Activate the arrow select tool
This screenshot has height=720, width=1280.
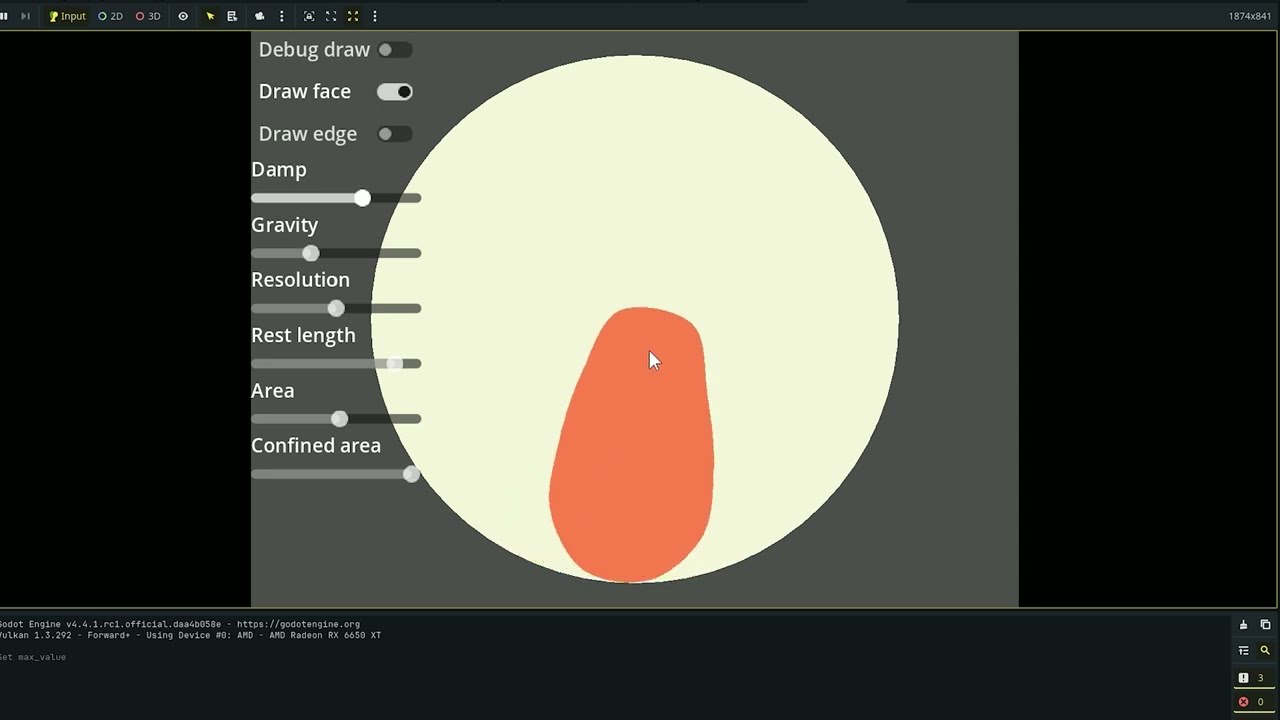pos(210,16)
